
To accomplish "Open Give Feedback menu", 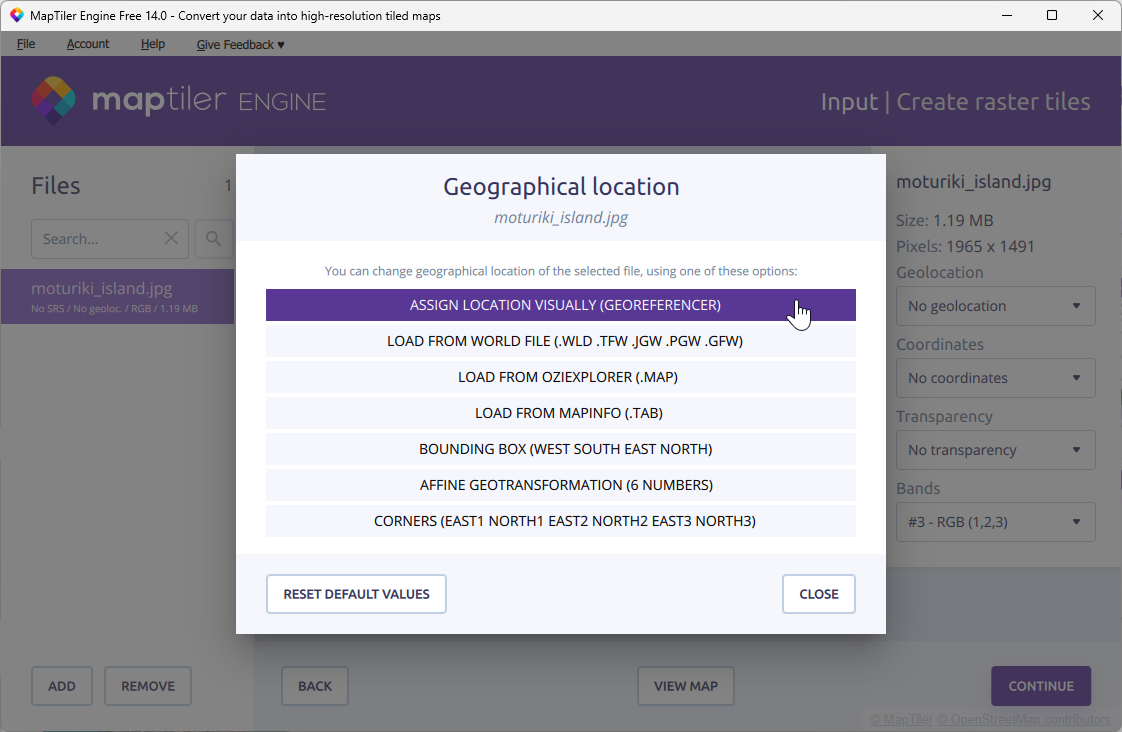I will coord(240,44).
